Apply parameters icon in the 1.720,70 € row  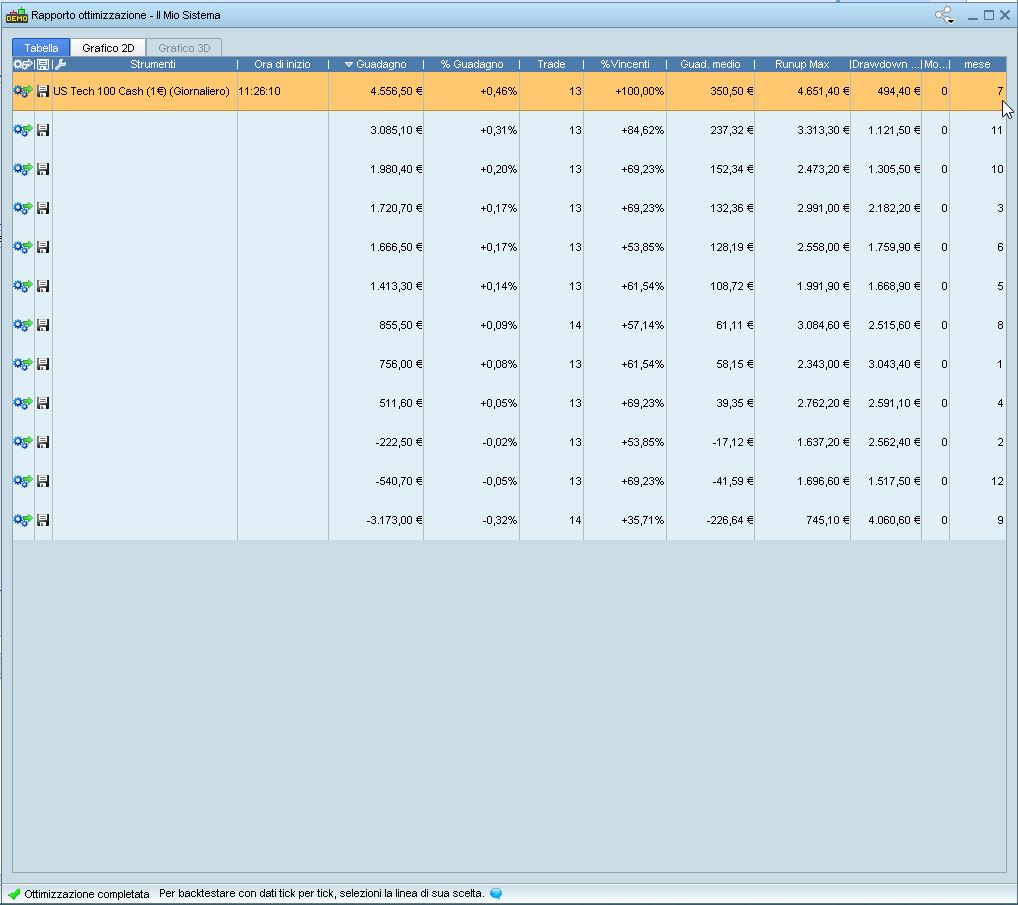pos(23,208)
